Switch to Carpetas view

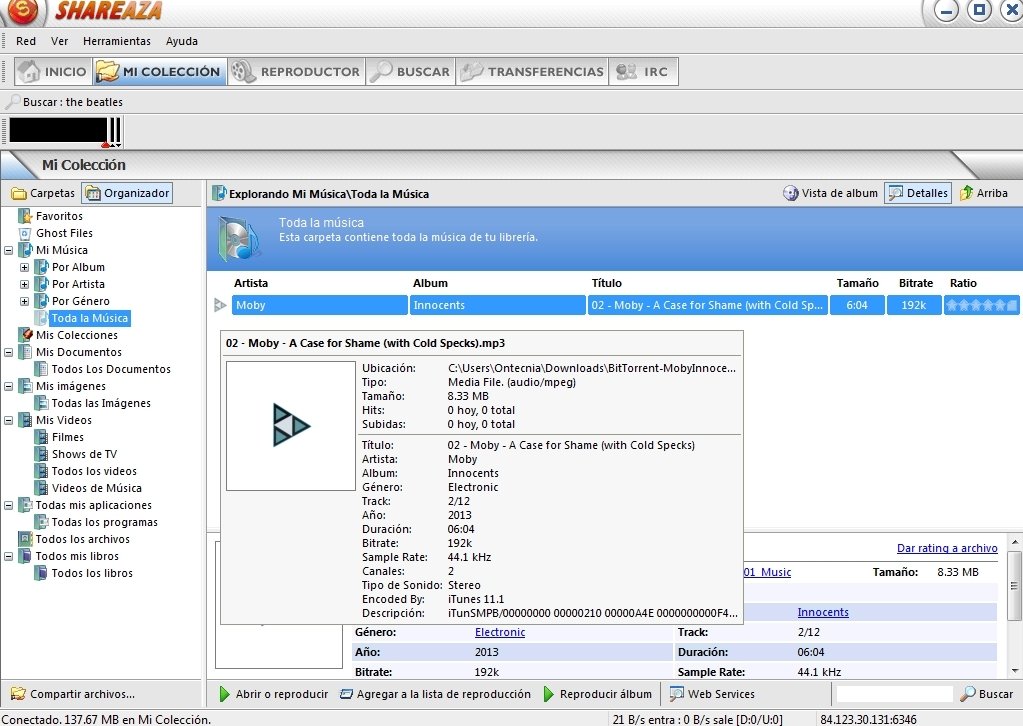tap(44, 193)
